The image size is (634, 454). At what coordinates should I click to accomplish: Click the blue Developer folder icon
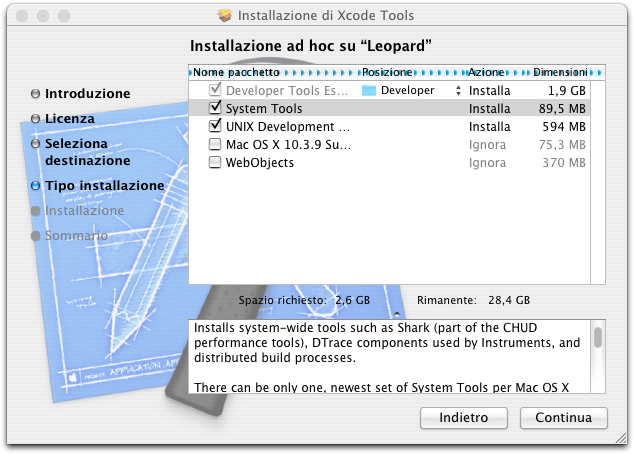368,90
